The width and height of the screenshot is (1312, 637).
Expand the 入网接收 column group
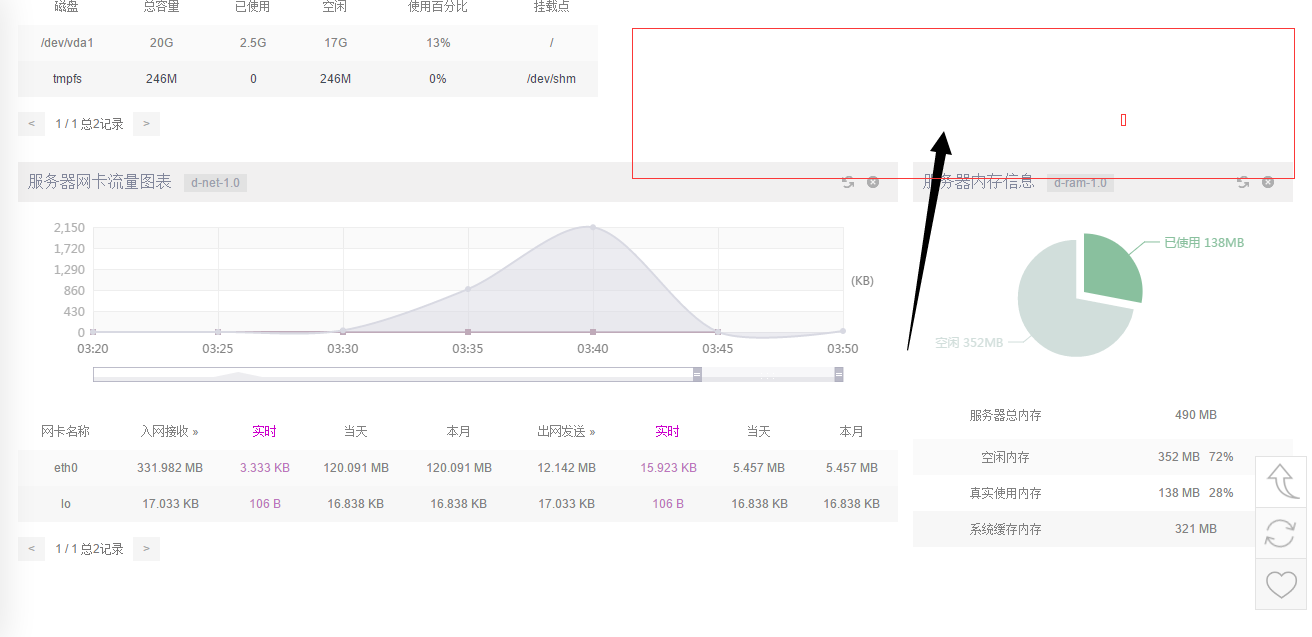pos(169,432)
